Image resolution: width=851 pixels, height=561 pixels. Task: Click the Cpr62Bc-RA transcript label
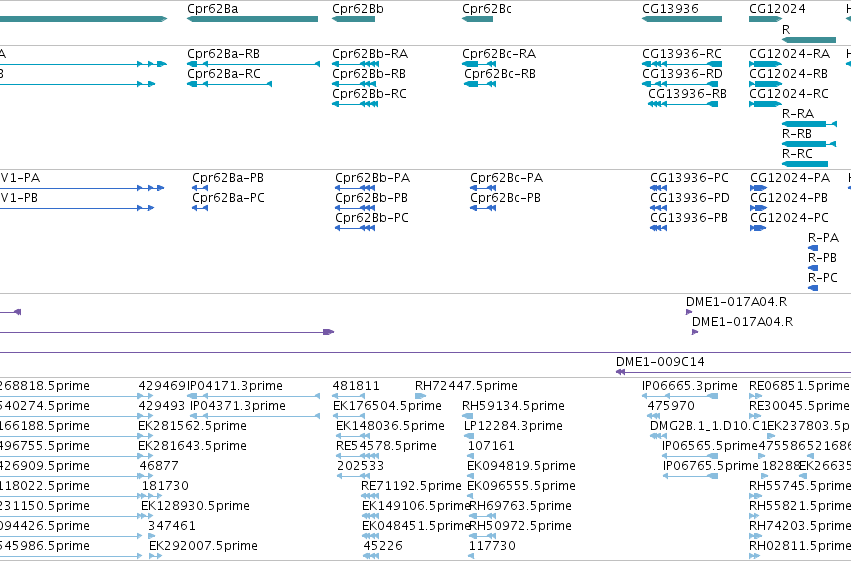[x=499, y=54]
